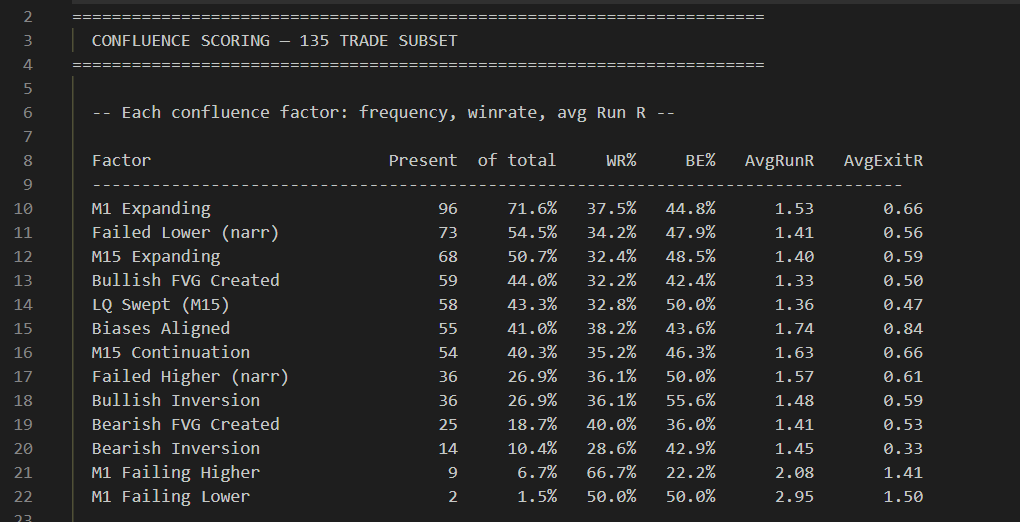1020x522 pixels.
Task: Click the 'Bullish Inversion' factor label
Action: pyautogui.click(x=176, y=400)
